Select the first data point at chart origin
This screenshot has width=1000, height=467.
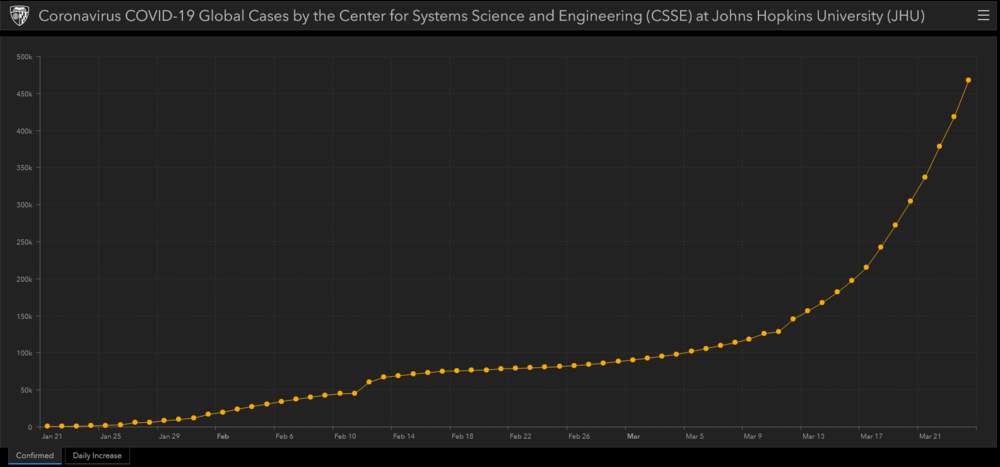pyautogui.click(x=47, y=426)
